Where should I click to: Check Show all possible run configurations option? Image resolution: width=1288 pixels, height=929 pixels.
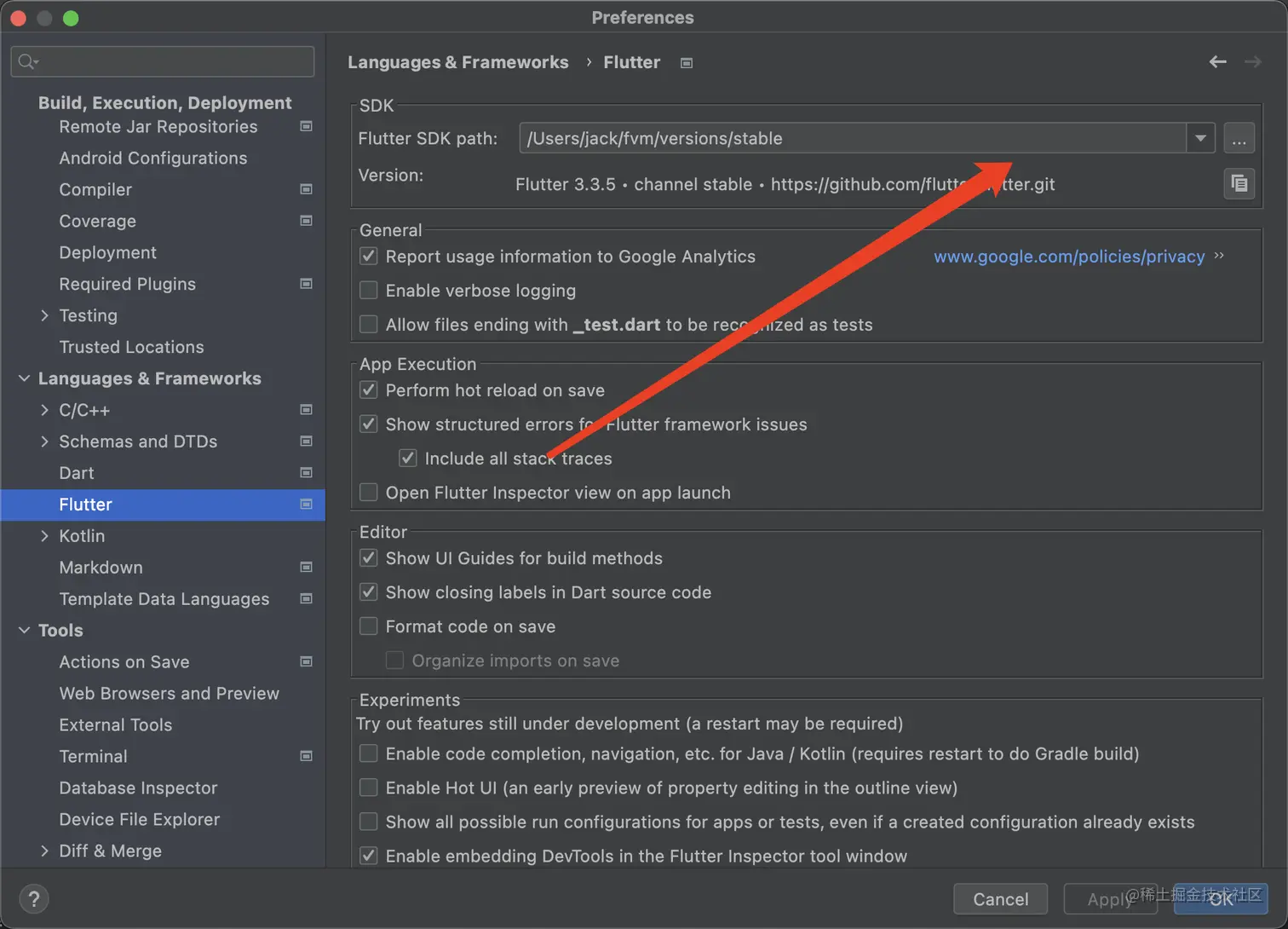tap(369, 822)
